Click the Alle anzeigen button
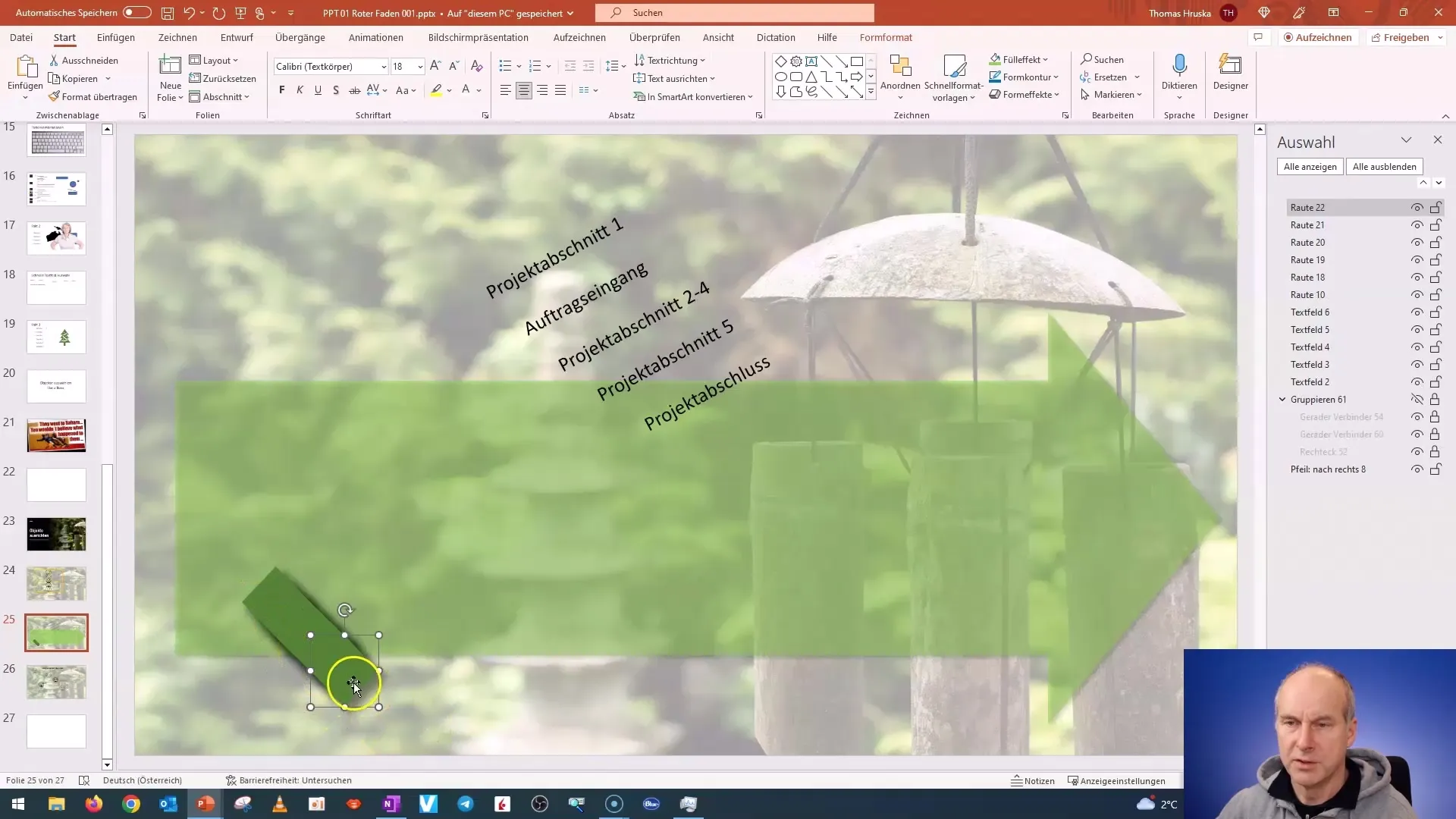This screenshot has height=819, width=1456. (1310, 166)
